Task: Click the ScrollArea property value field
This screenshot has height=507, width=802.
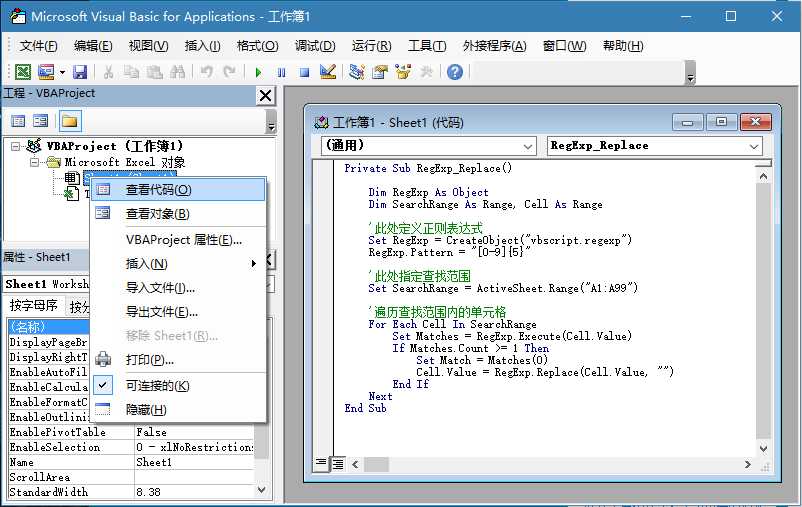Action: 194,477
